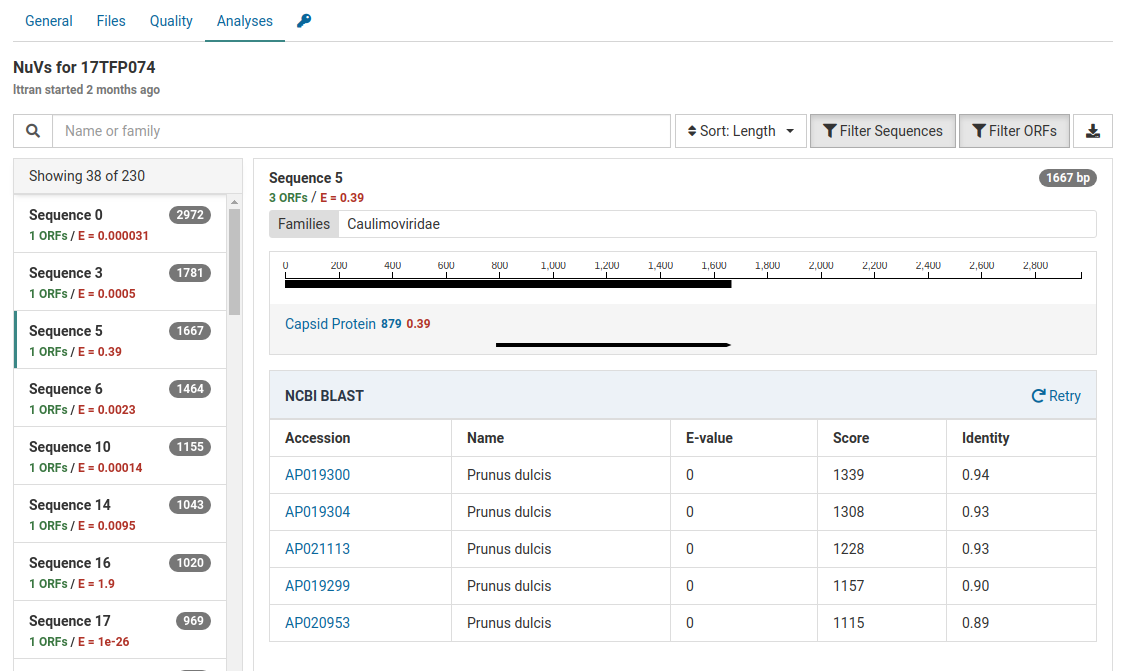This screenshot has height=671, width=1133.
Task: Open the key icon tab
Action: [x=304, y=21]
